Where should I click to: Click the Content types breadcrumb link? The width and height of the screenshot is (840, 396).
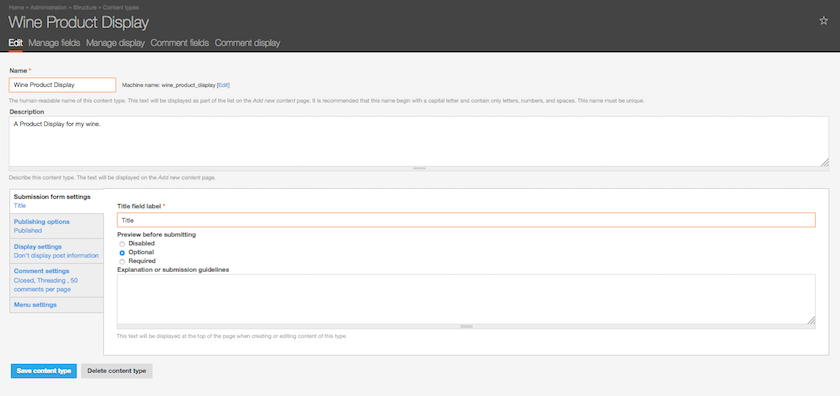(x=121, y=8)
